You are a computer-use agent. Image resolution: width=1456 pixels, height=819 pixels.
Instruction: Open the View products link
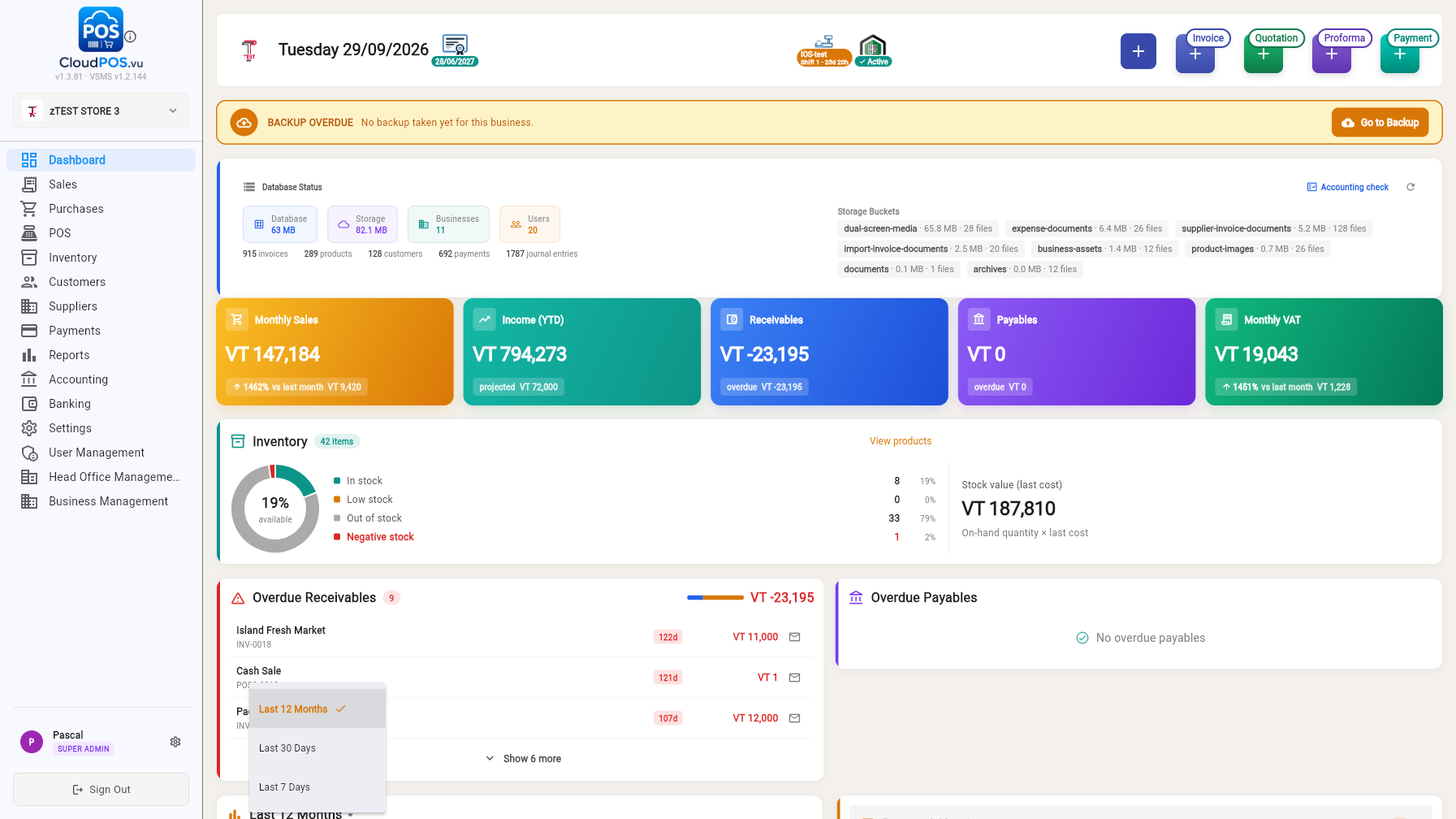click(901, 441)
